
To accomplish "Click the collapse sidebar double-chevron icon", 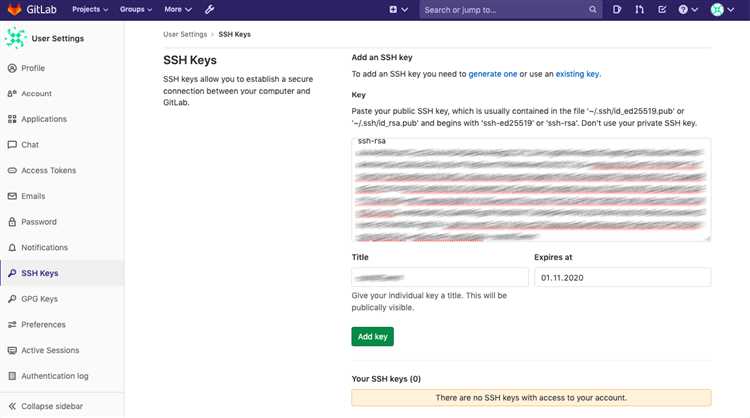I will [12, 406].
